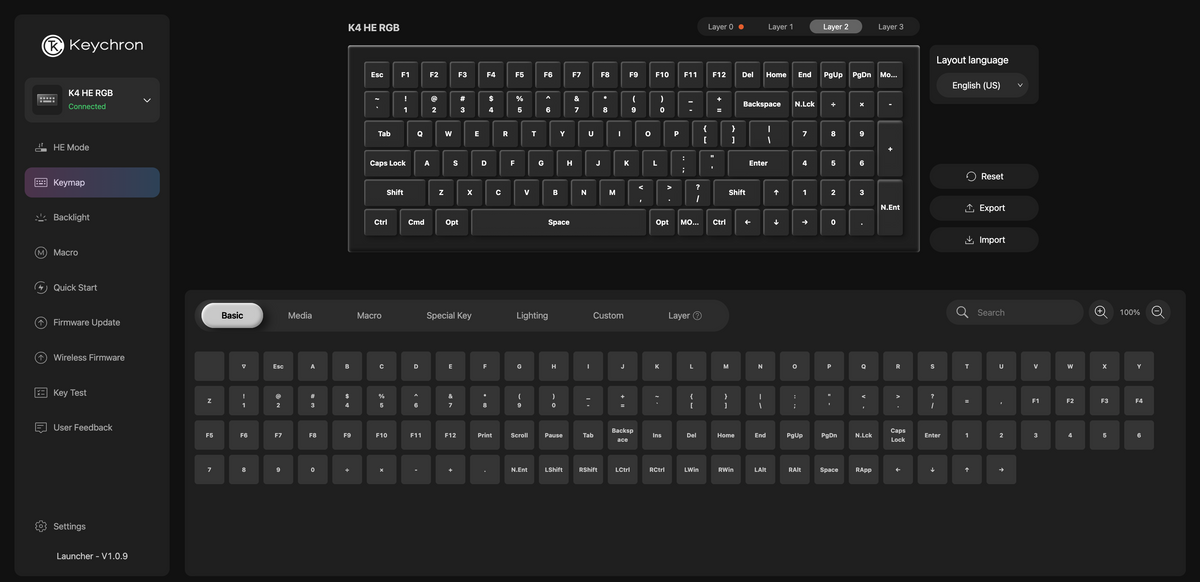The height and width of the screenshot is (582, 1200).
Task: Choose the RApp keycode in the list
Action: coord(864,470)
